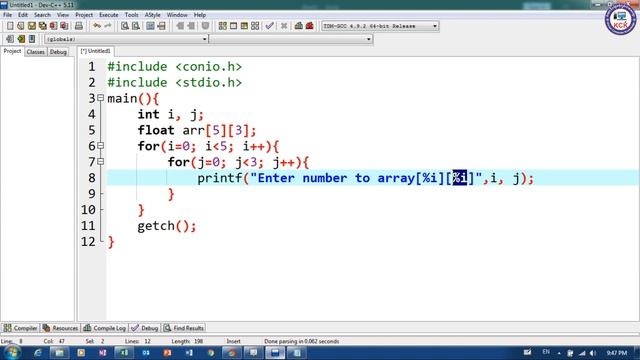Click the Undo arrow icon
640x360 pixels.
pyautogui.click(x=97, y=26)
